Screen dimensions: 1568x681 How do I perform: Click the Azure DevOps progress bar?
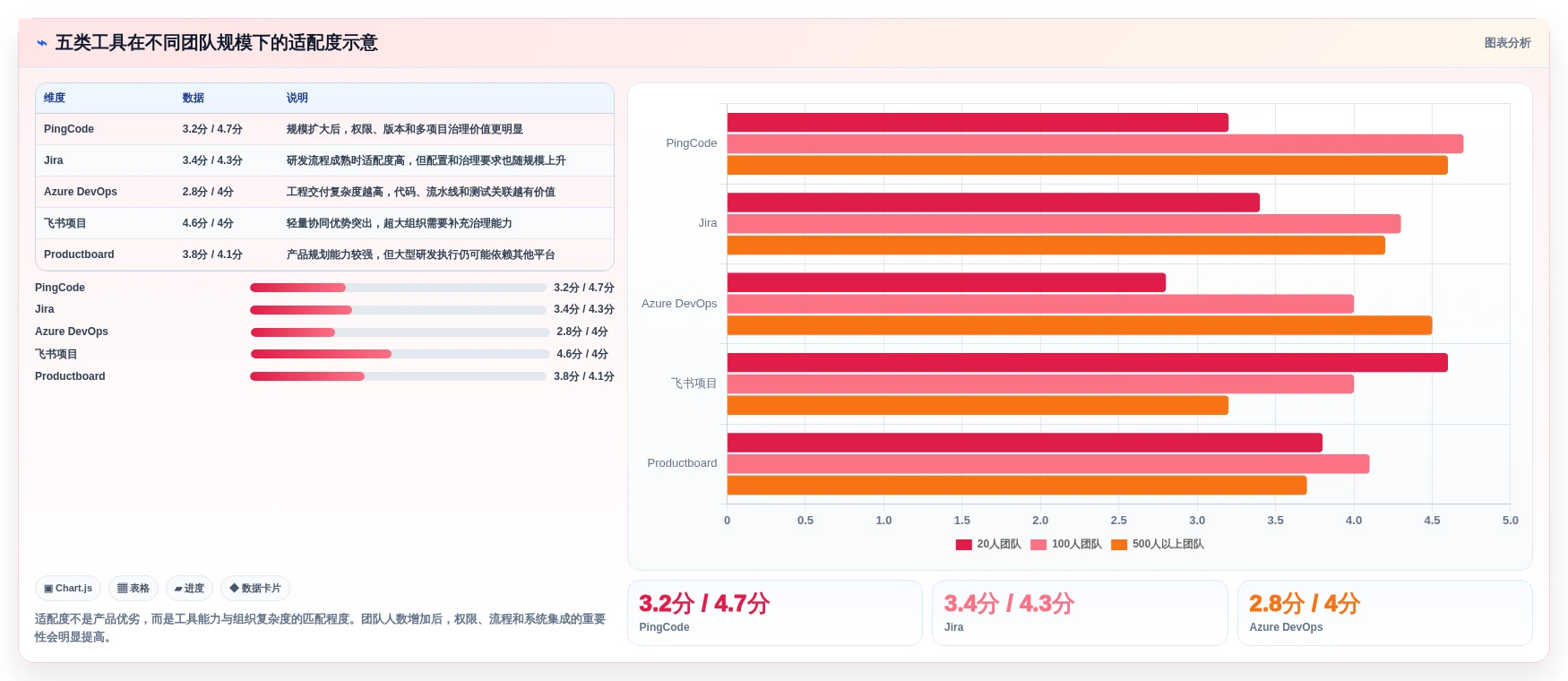(x=400, y=332)
